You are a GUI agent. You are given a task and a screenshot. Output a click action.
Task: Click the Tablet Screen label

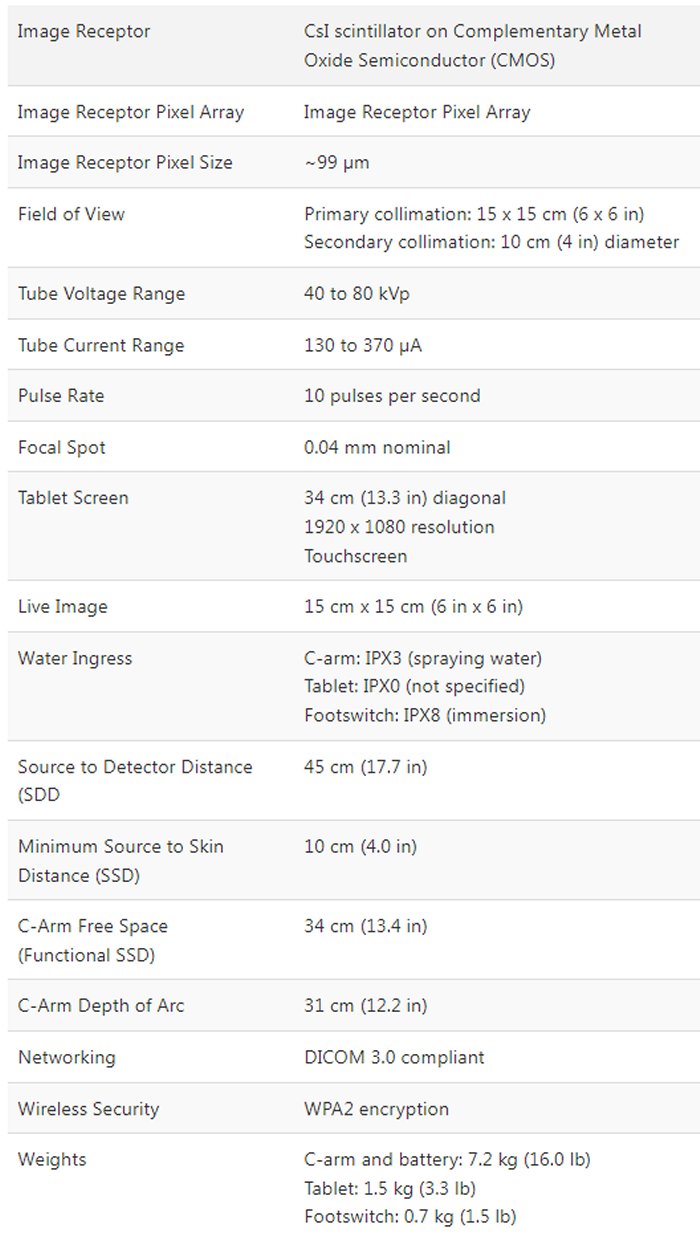pyautogui.click(x=73, y=497)
